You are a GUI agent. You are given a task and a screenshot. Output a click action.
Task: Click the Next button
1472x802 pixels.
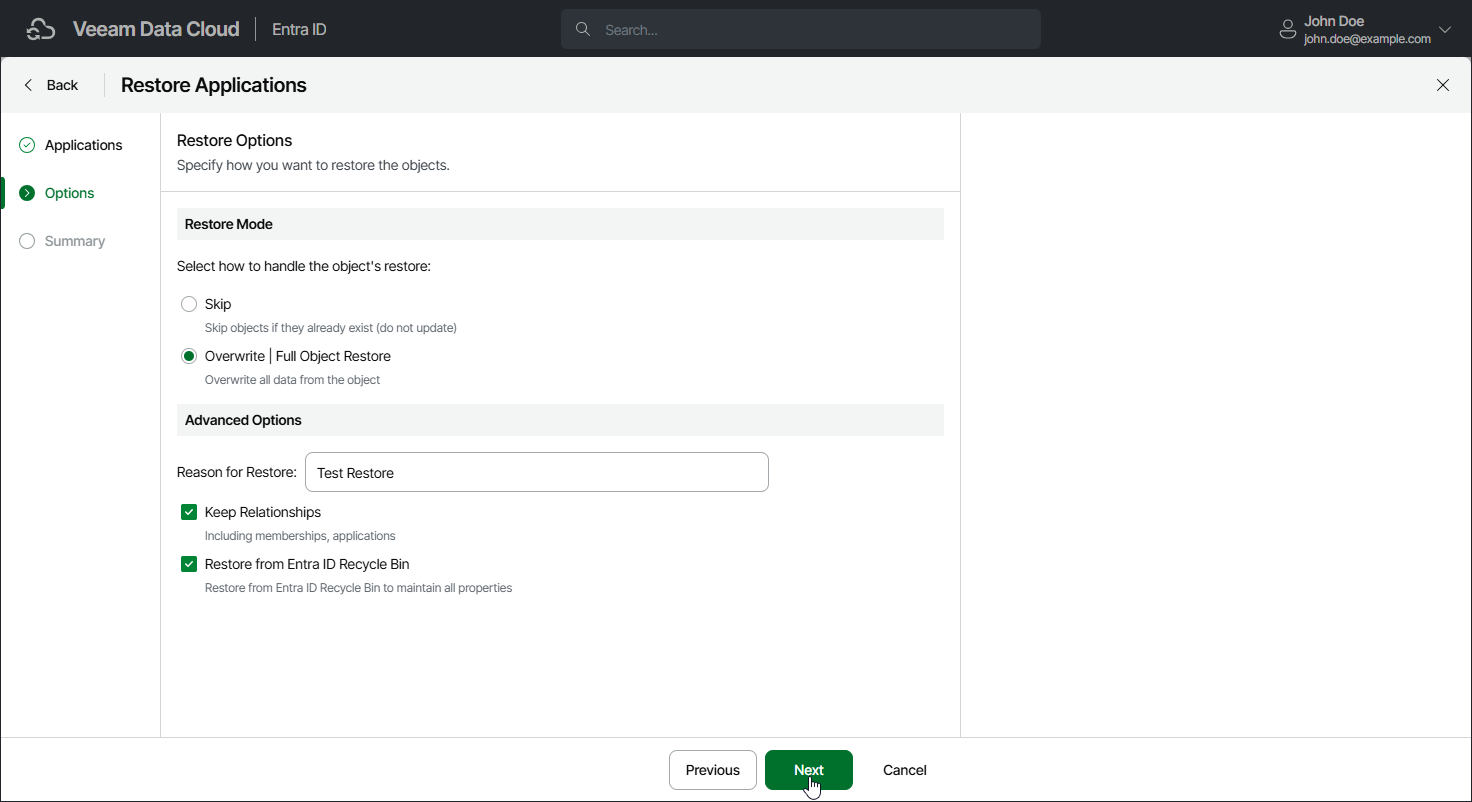(809, 770)
